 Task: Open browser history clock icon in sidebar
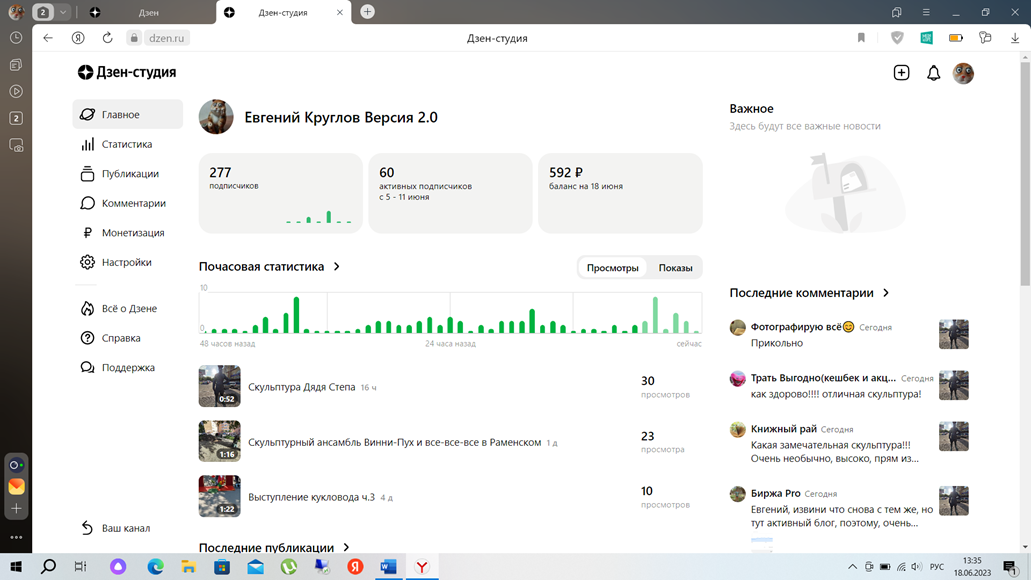(16, 38)
